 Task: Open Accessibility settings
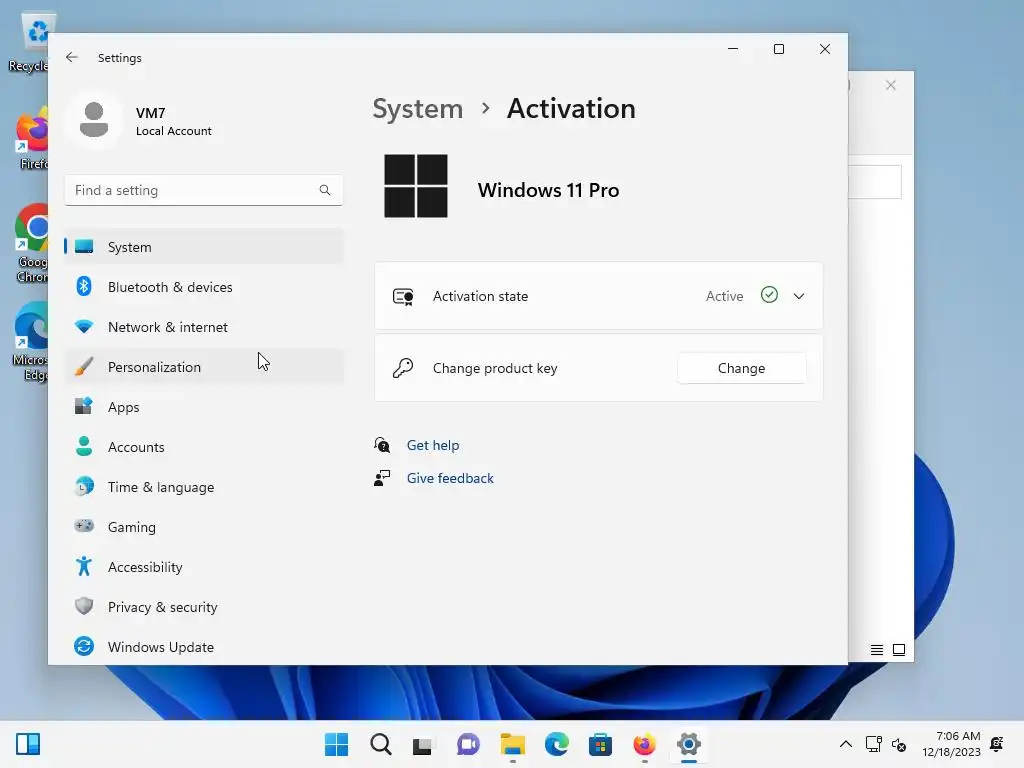pos(204,567)
